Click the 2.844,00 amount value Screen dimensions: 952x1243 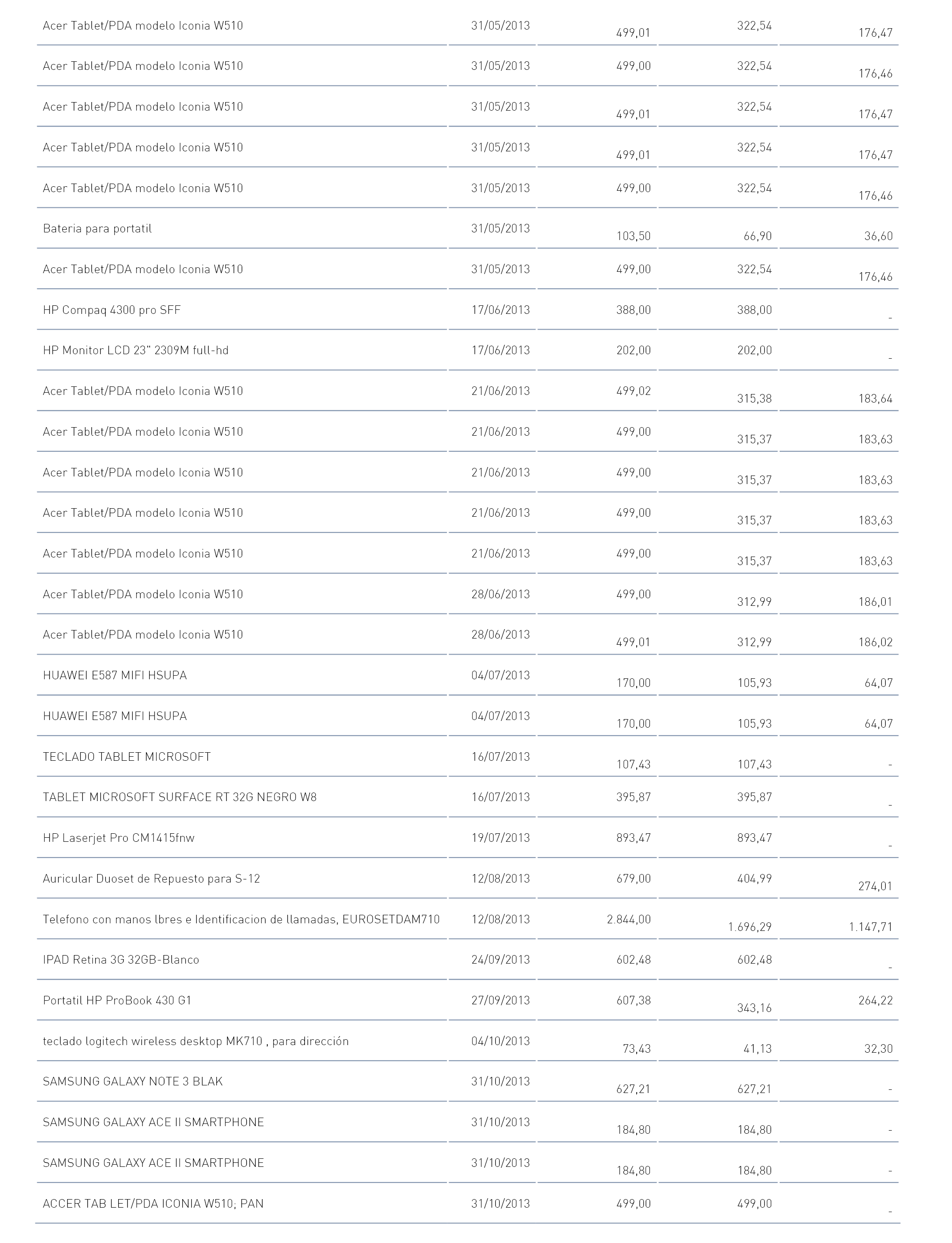pyautogui.click(x=629, y=920)
